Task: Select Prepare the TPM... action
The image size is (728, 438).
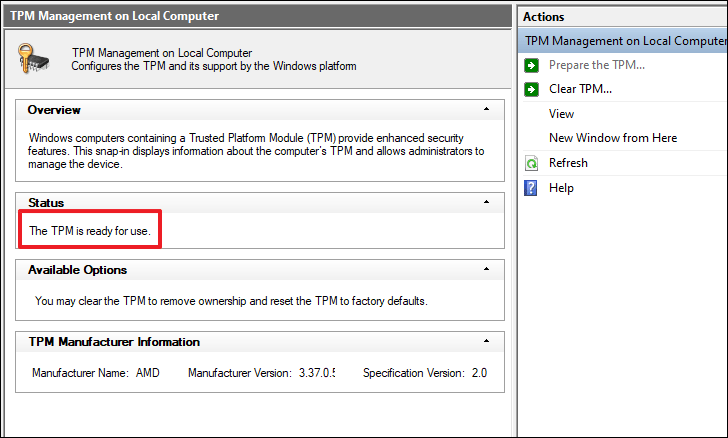Action: coord(597,65)
